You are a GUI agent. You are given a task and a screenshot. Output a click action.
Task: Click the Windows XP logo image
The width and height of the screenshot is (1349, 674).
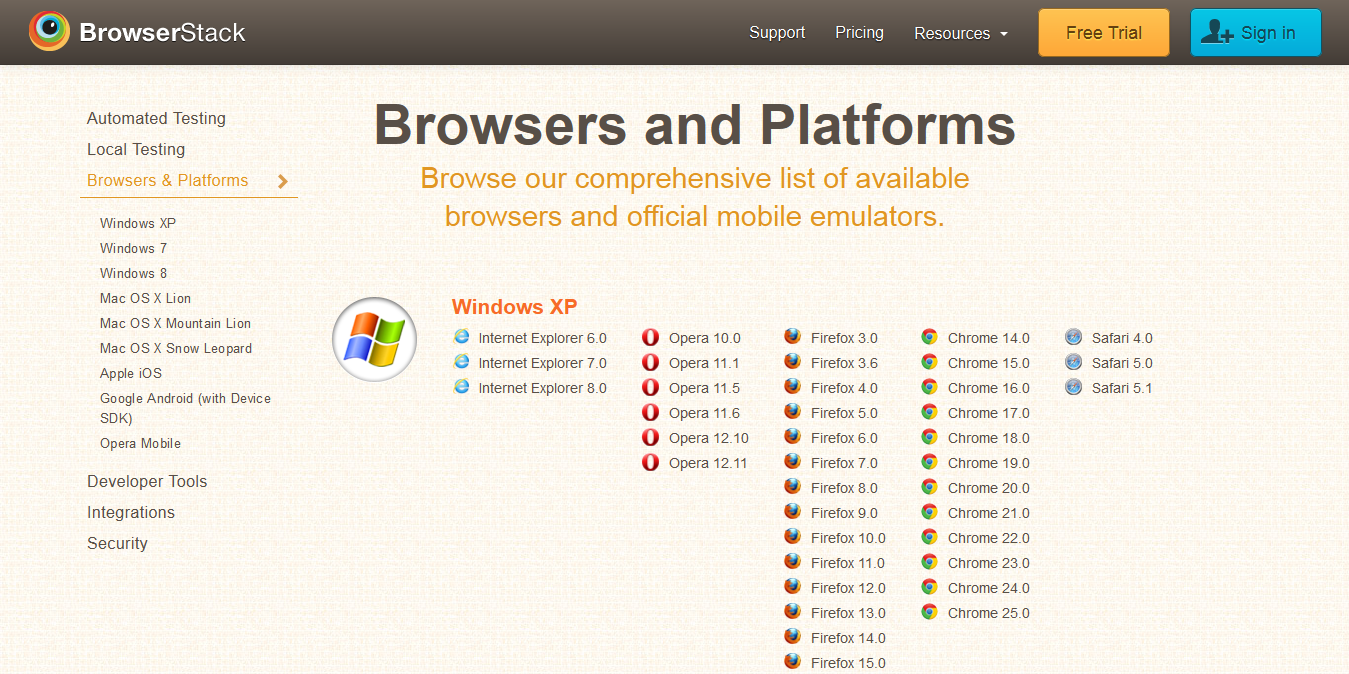point(374,339)
